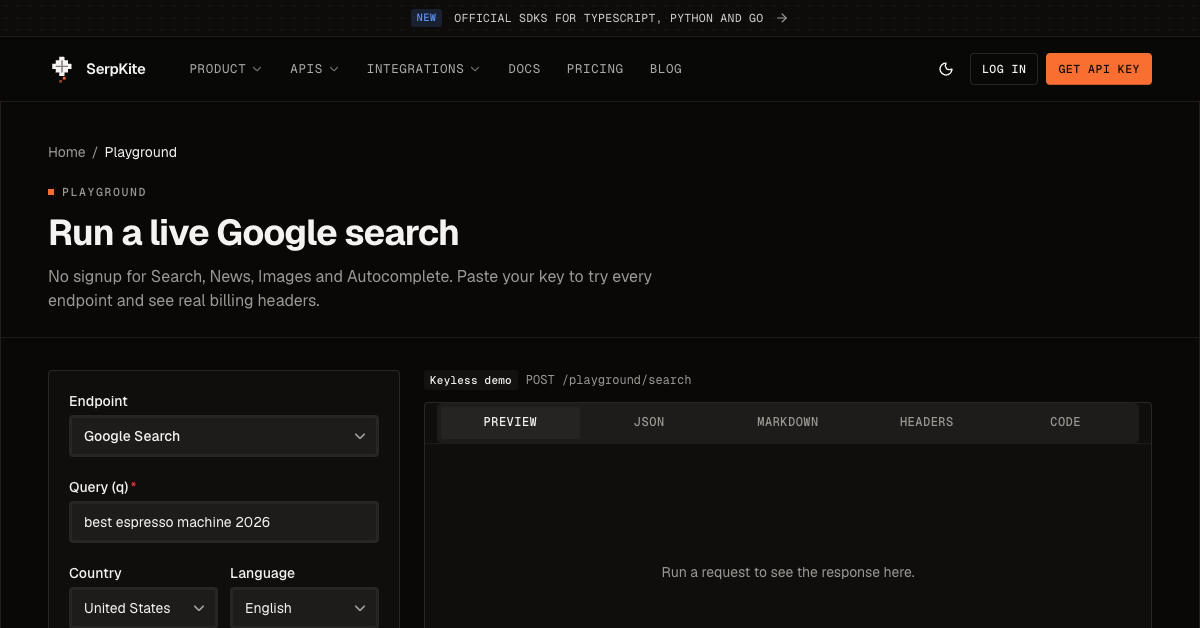Open the Country United States dropdown
The image size is (1200, 628).
coord(143,608)
